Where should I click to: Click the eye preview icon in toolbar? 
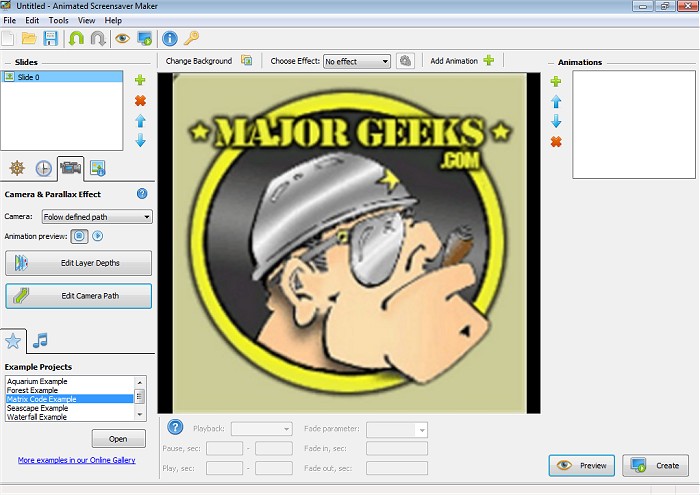(123, 39)
